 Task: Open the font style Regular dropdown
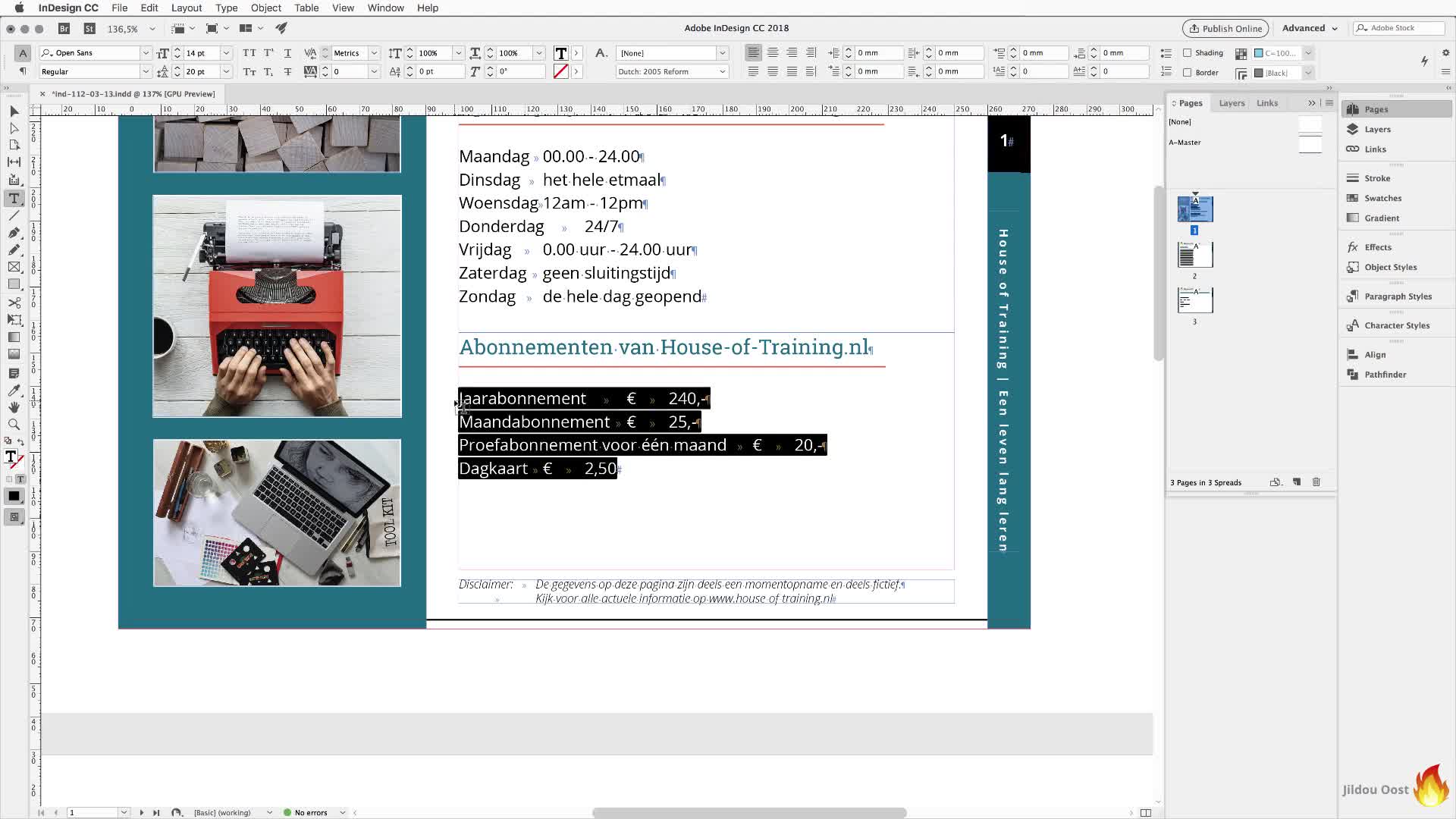pos(146,71)
